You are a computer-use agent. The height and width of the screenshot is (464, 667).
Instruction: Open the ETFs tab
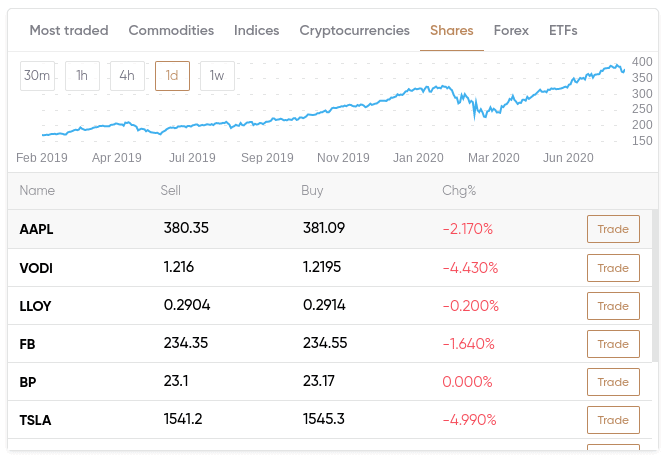tap(563, 31)
